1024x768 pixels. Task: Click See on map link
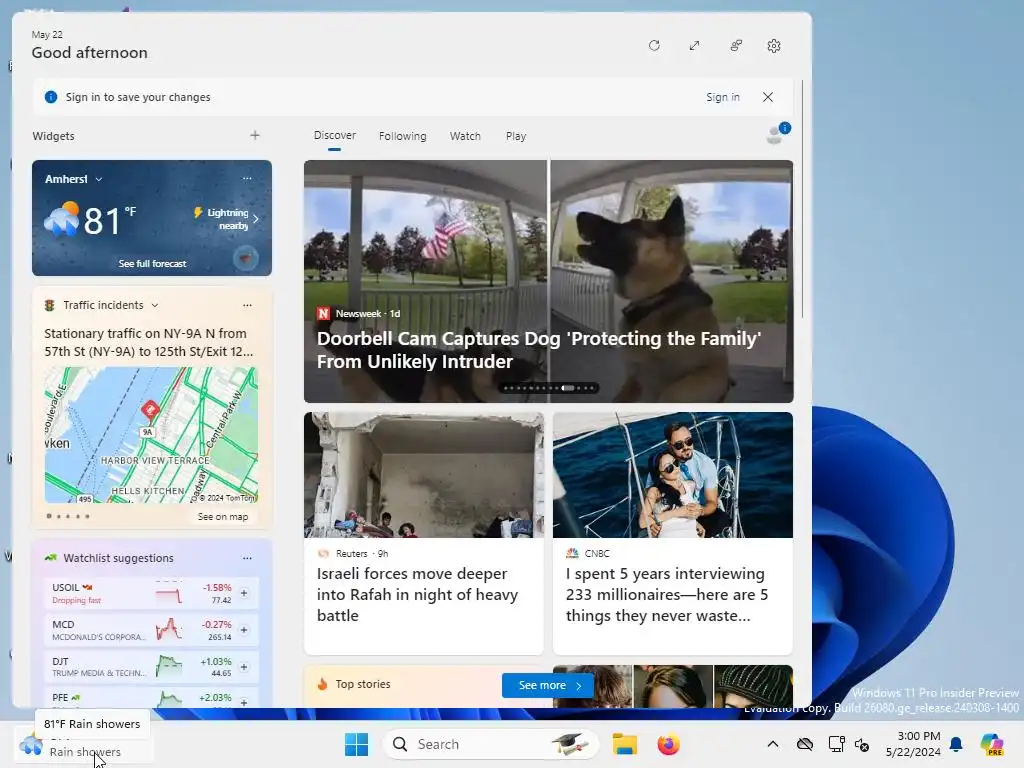(x=223, y=517)
